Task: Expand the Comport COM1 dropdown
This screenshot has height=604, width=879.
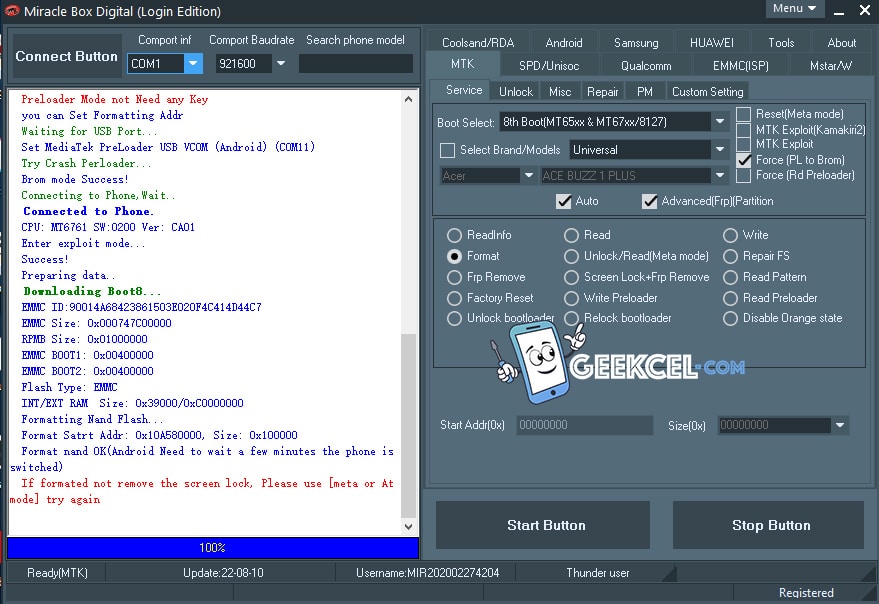Action: [193, 64]
